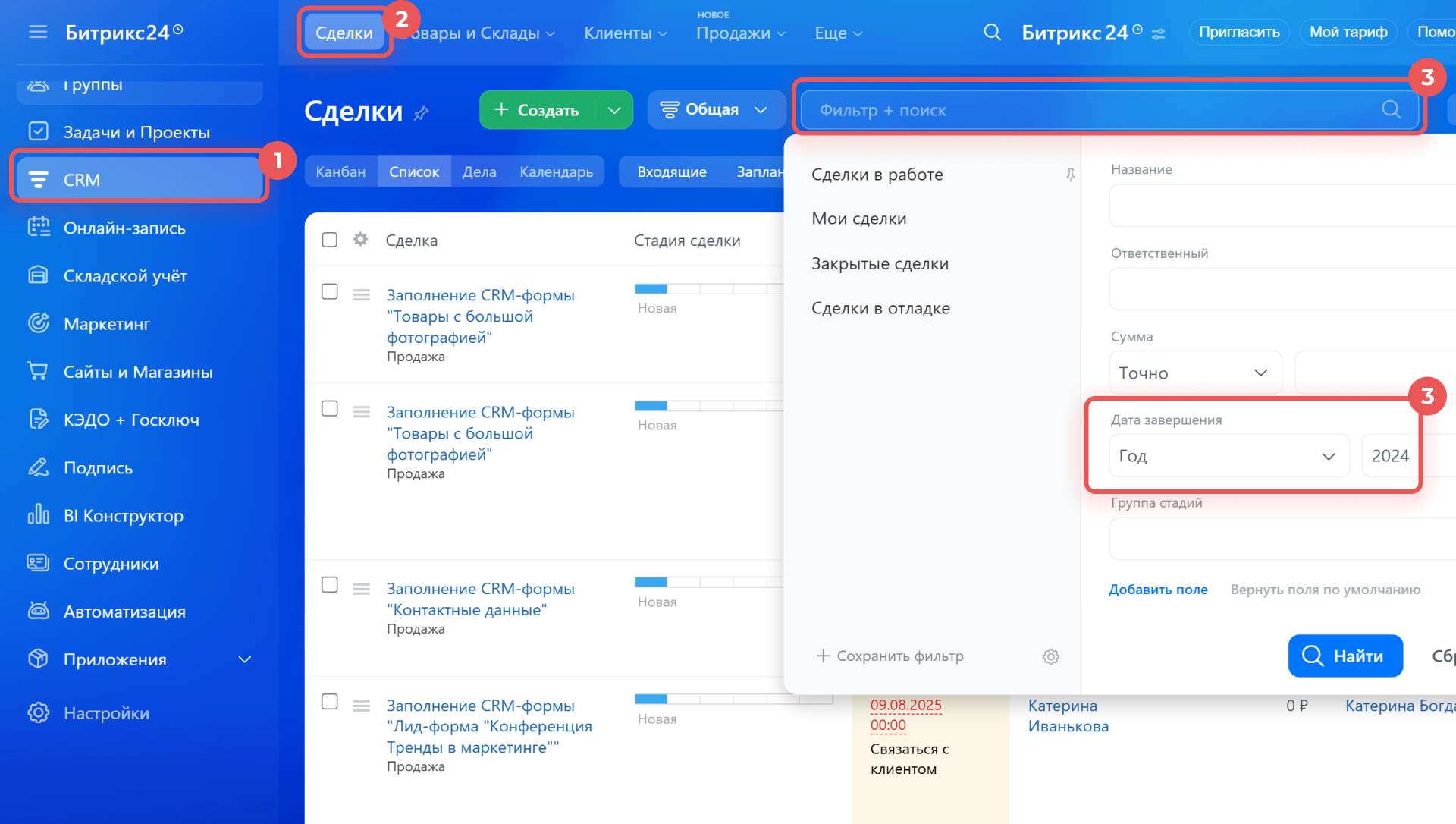Open the Общая pipeline dropdown
The height and width of the screenshot is (824, 1456).
tap(716, 110)
